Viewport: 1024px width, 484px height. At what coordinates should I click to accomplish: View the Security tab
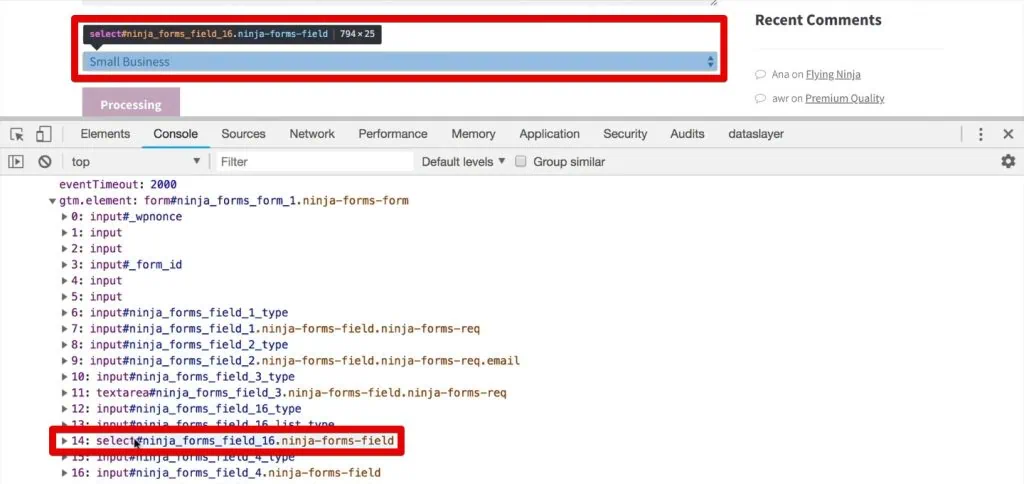[x=625, y=134]
